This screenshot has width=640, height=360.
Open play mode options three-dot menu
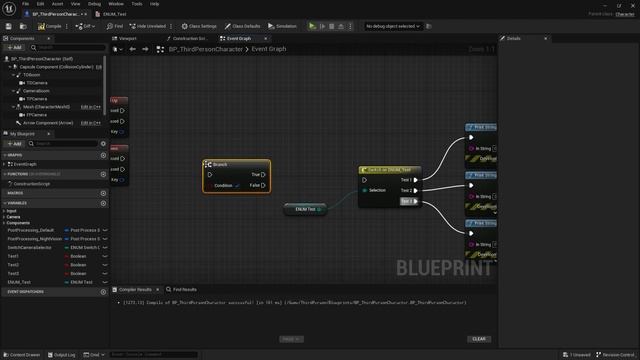coord(350,27)
